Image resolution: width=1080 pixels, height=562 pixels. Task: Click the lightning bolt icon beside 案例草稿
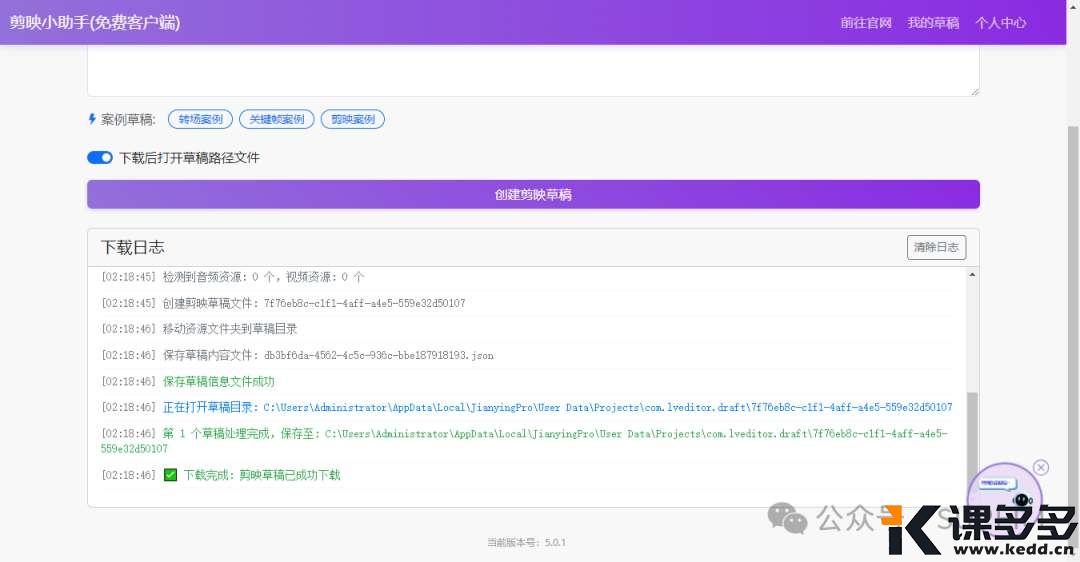(x=93, y=119)
